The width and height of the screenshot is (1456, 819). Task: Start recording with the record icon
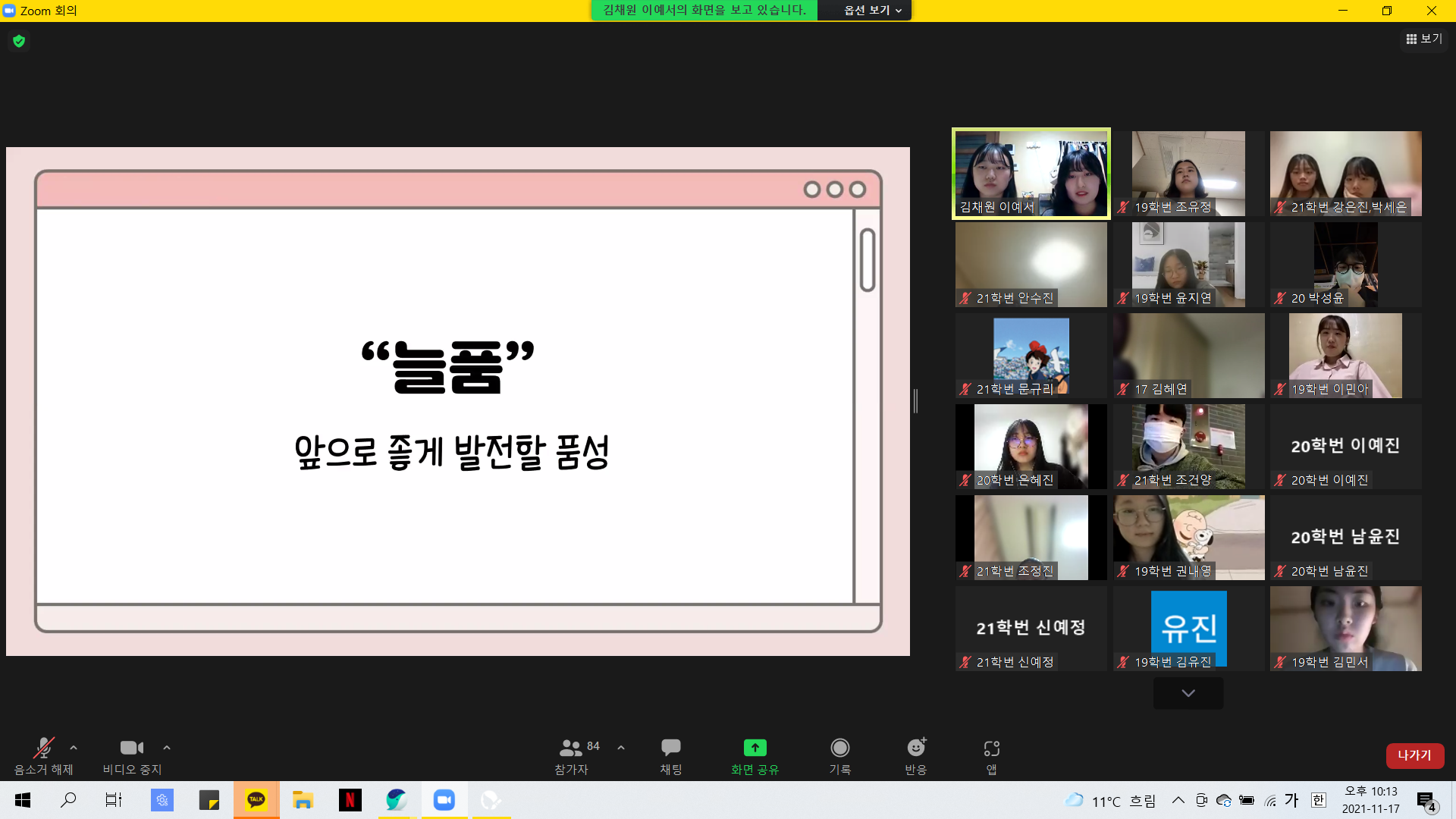(x=839, y=748)
